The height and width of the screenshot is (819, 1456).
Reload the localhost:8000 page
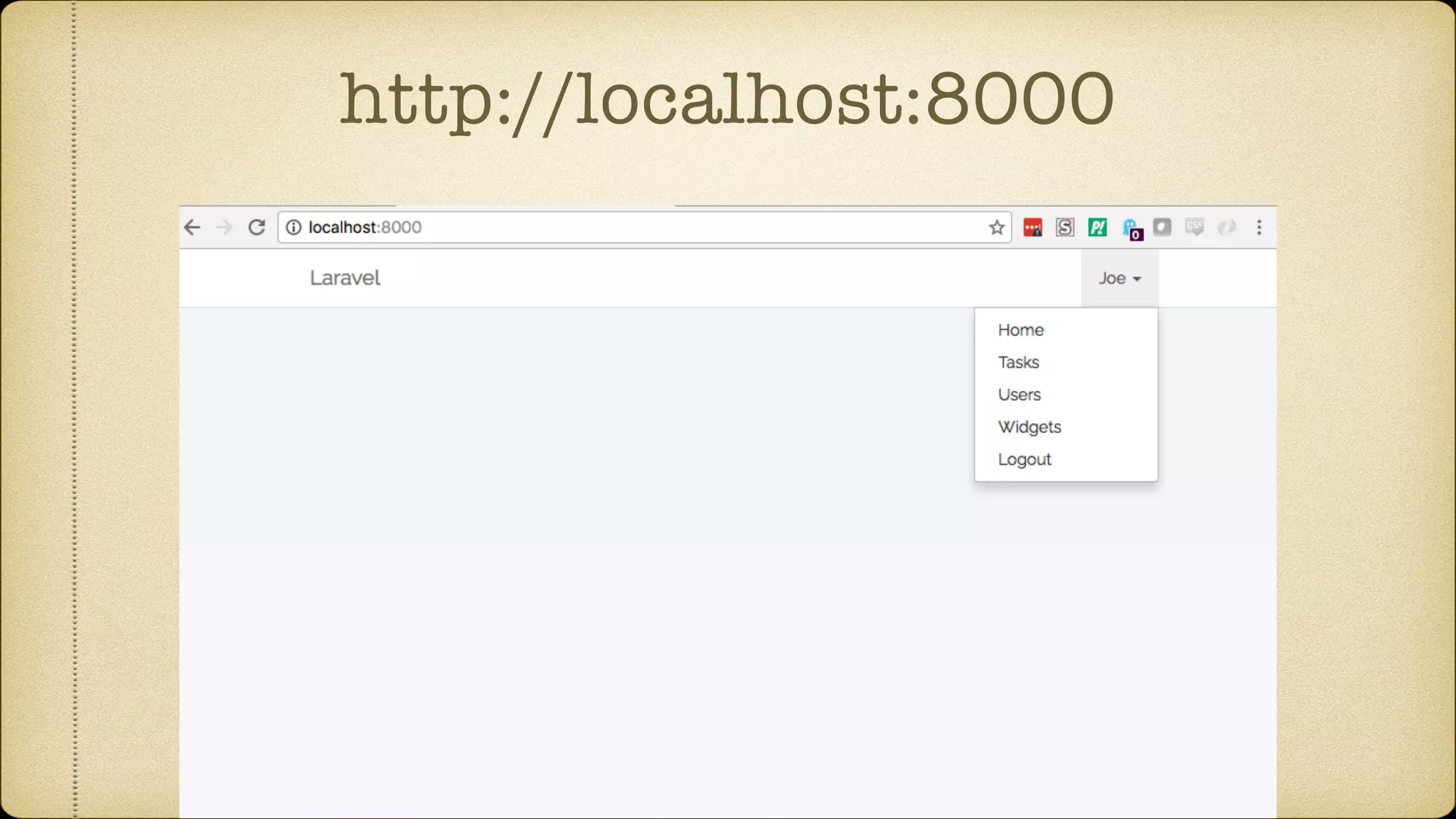[x=257, y=227]
